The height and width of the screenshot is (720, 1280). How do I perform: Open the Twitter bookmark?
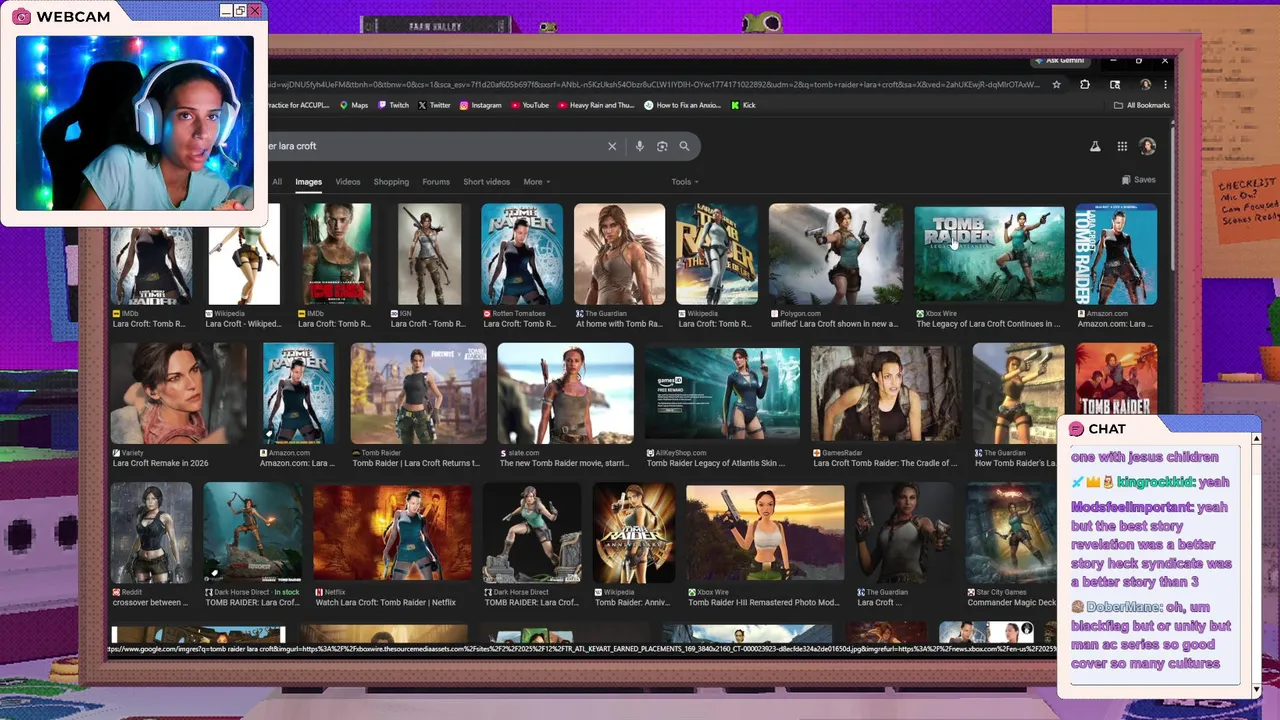click(x=434, y=105)
